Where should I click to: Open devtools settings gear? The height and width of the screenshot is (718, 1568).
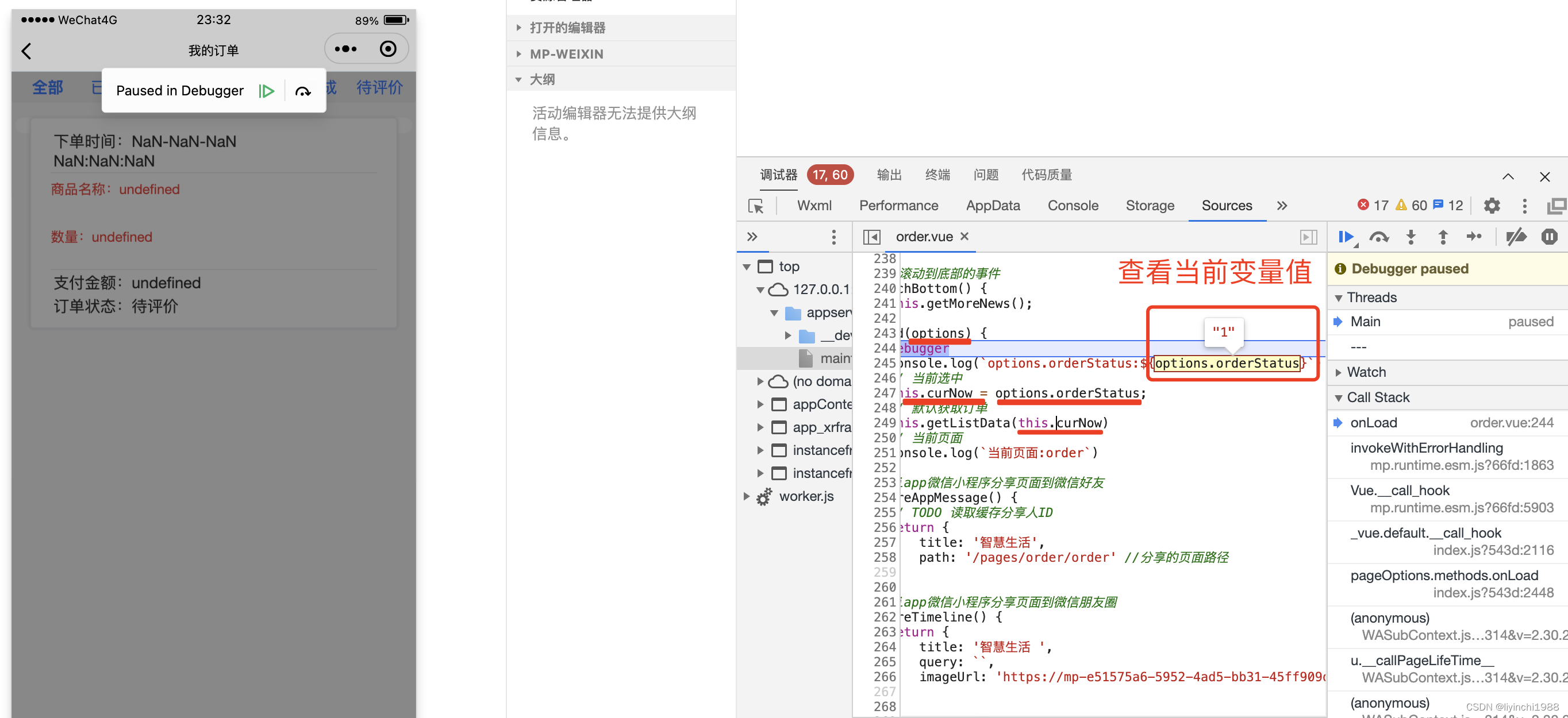pyautogui.click(x=1492, y=206)
